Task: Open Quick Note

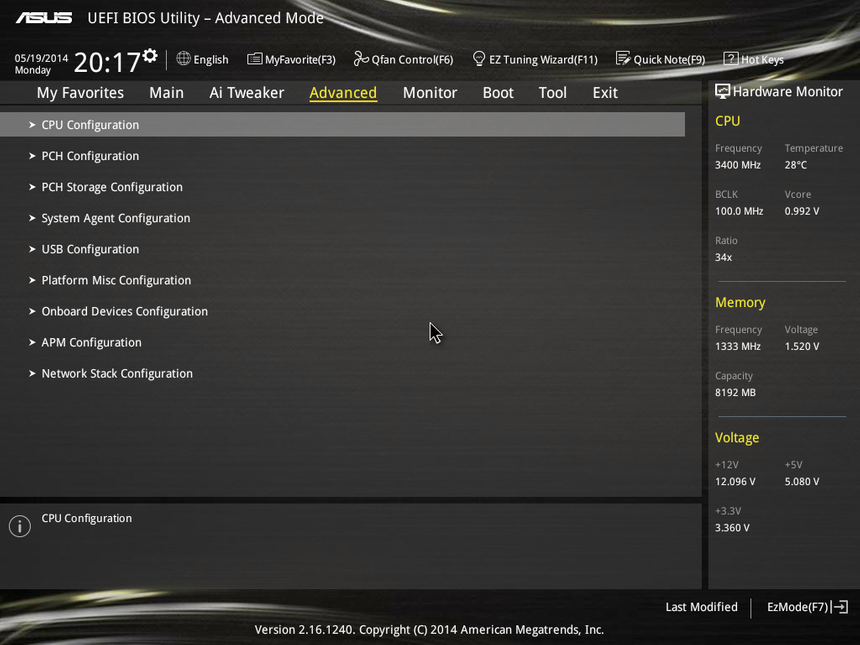Action: 661,59
